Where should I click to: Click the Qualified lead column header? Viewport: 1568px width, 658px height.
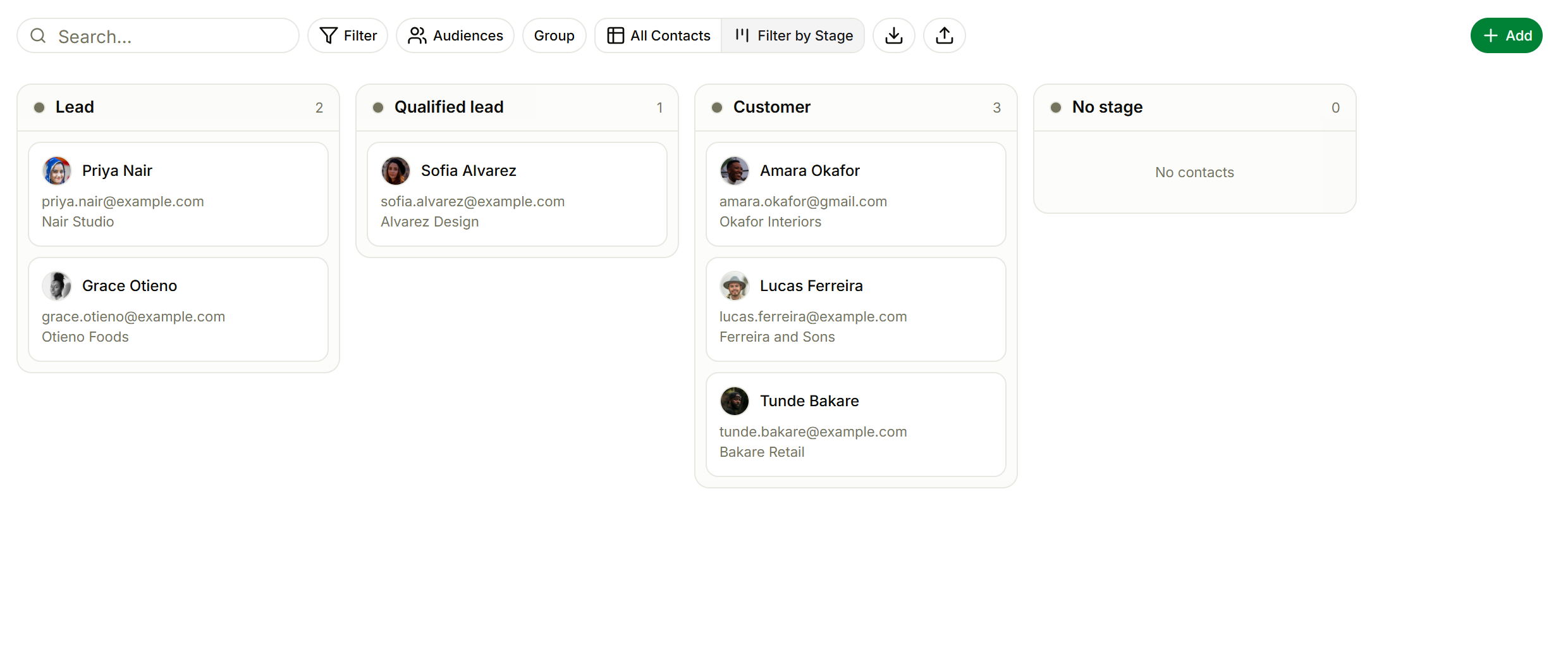point(517,108)
